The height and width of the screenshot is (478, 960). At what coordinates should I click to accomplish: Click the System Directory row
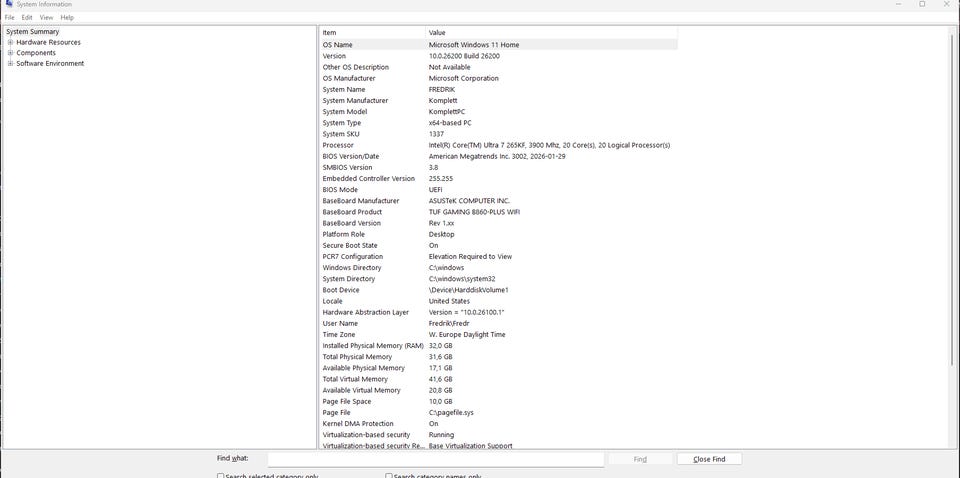498,278
